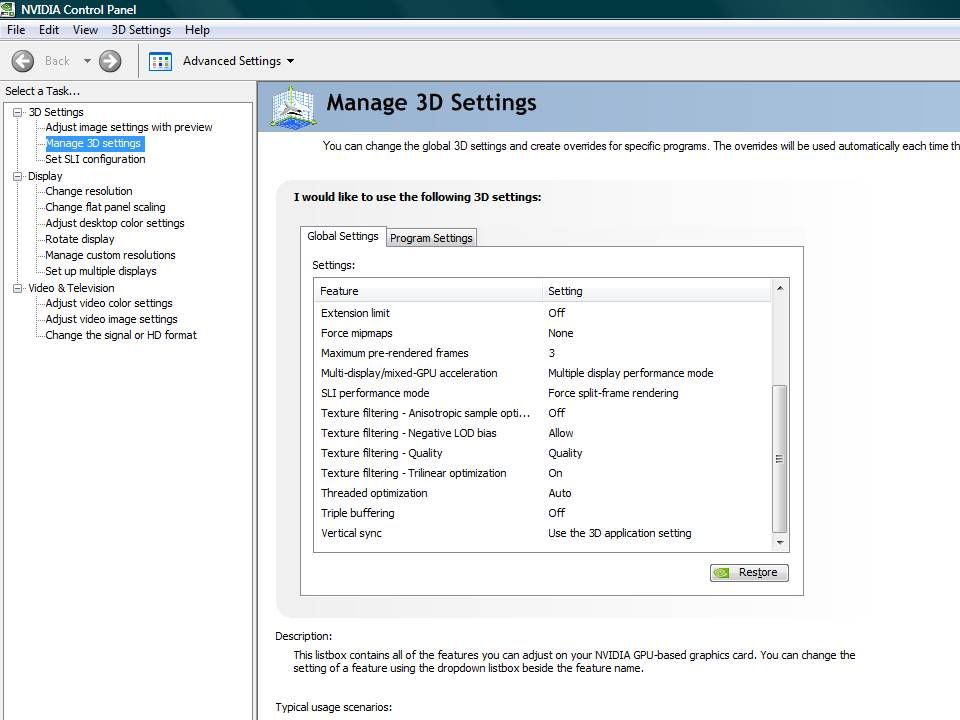Click the Restore button
This screenshot has height=720, width=960.
tap(749, 572)
